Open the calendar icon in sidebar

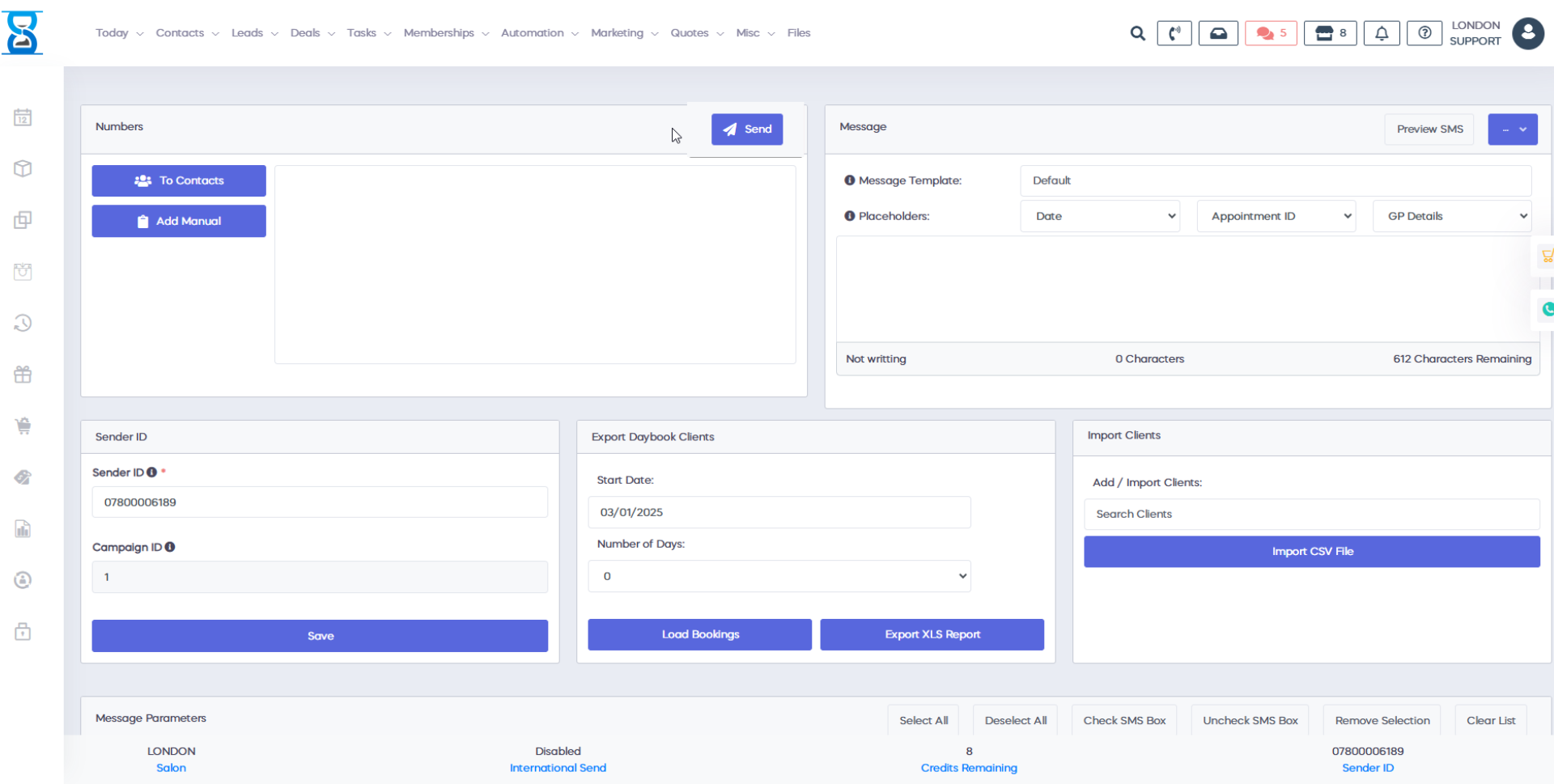[23, 117]
